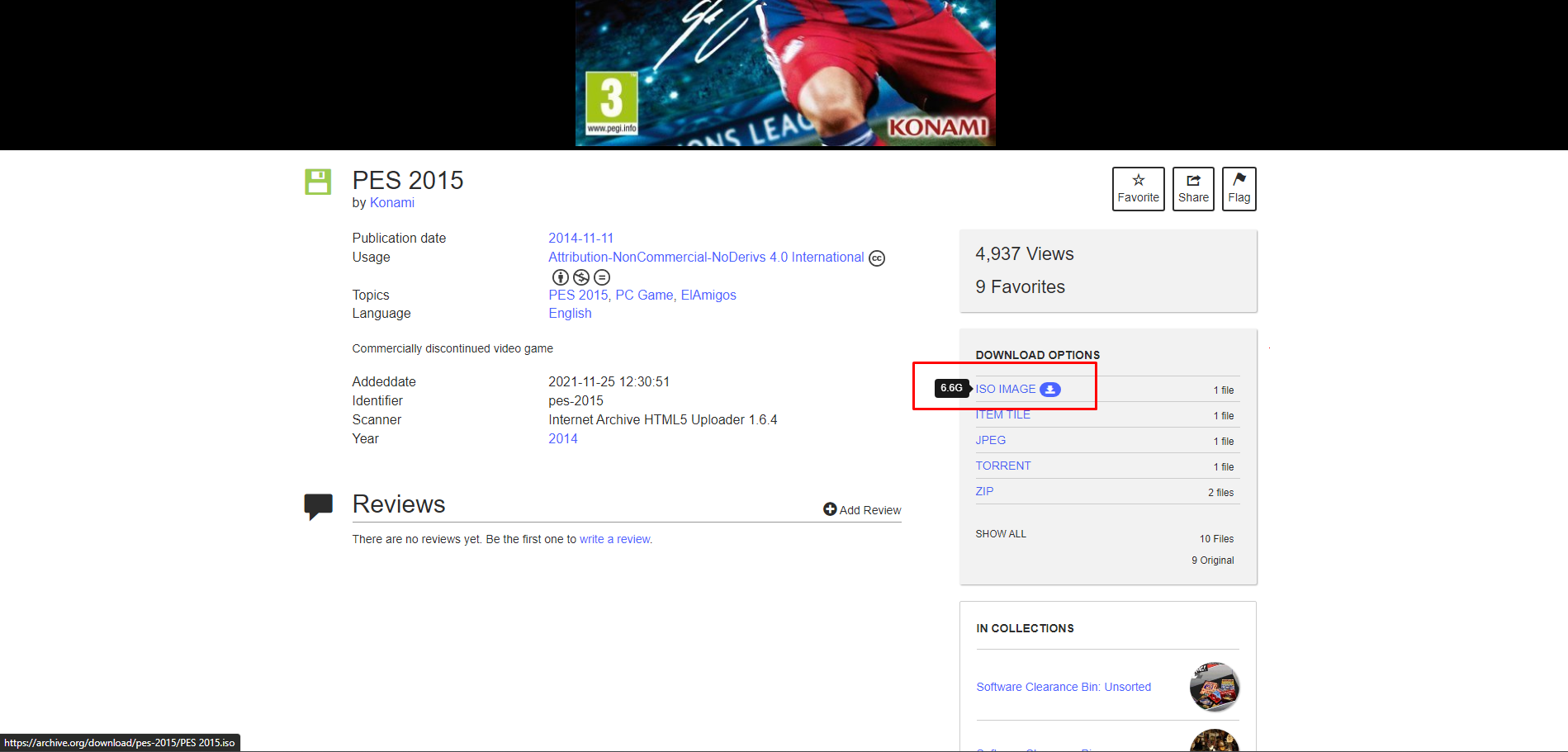Click the ZIP row's 2 files count
The height and width of the screenshot is (752, 1568).
[x=1220, y=493]
